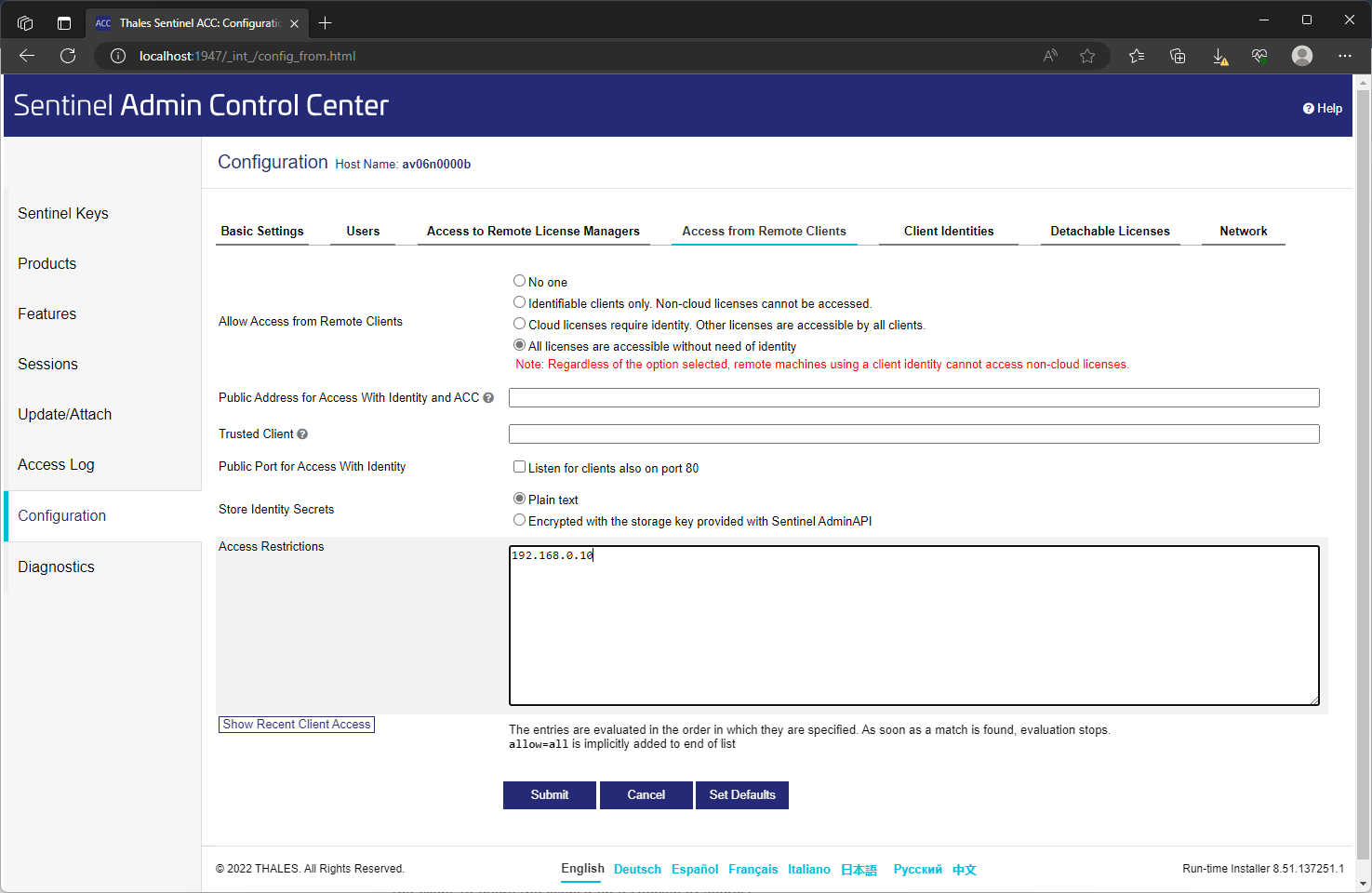
Task: Select the 'No one' radio option
Action: coord(520,281)
